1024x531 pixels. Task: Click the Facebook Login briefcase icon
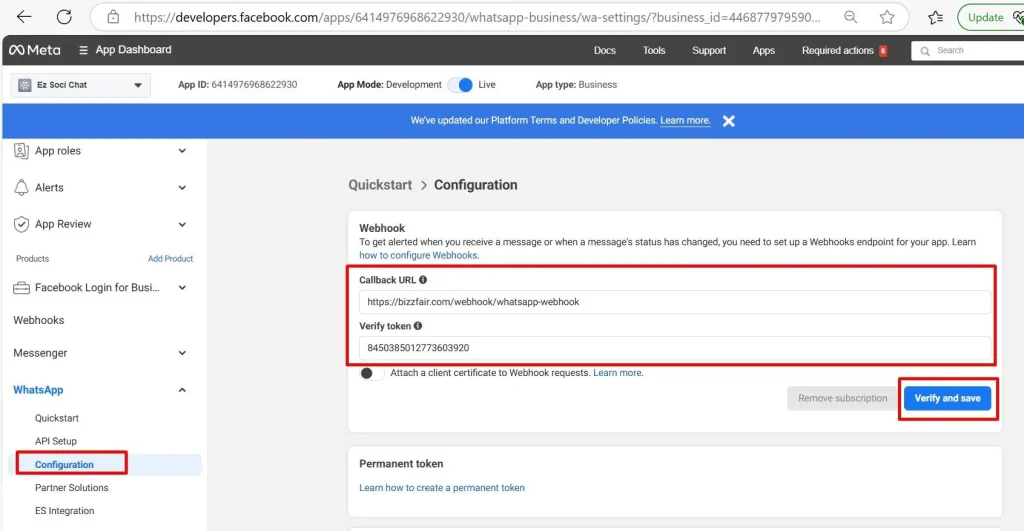point(21,287)
